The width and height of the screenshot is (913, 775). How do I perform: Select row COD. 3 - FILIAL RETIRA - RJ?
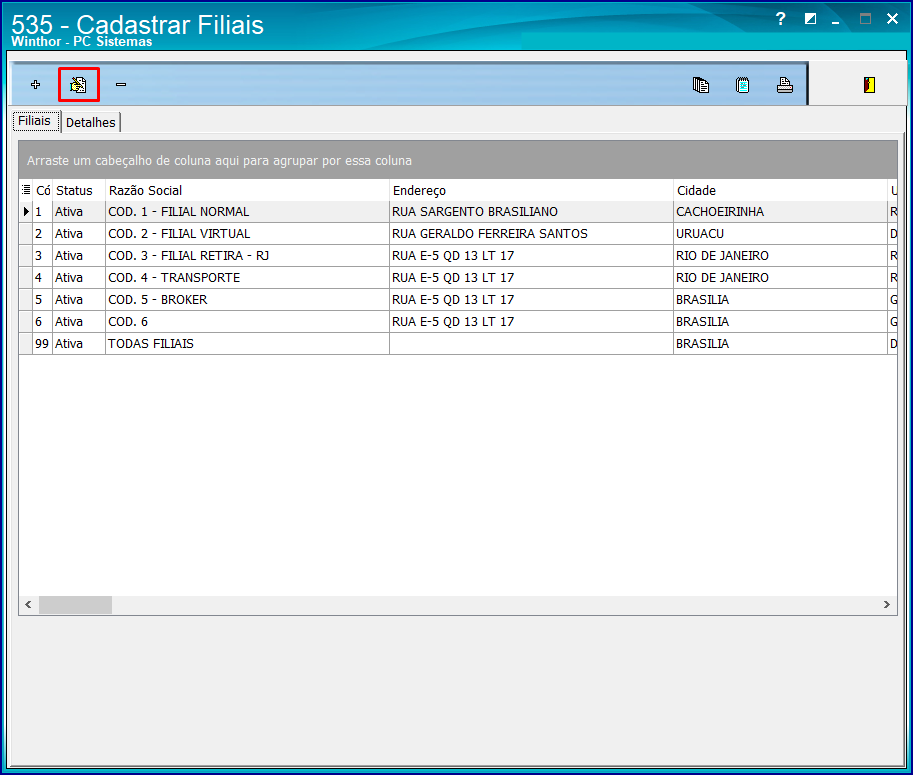pos(458,256)
